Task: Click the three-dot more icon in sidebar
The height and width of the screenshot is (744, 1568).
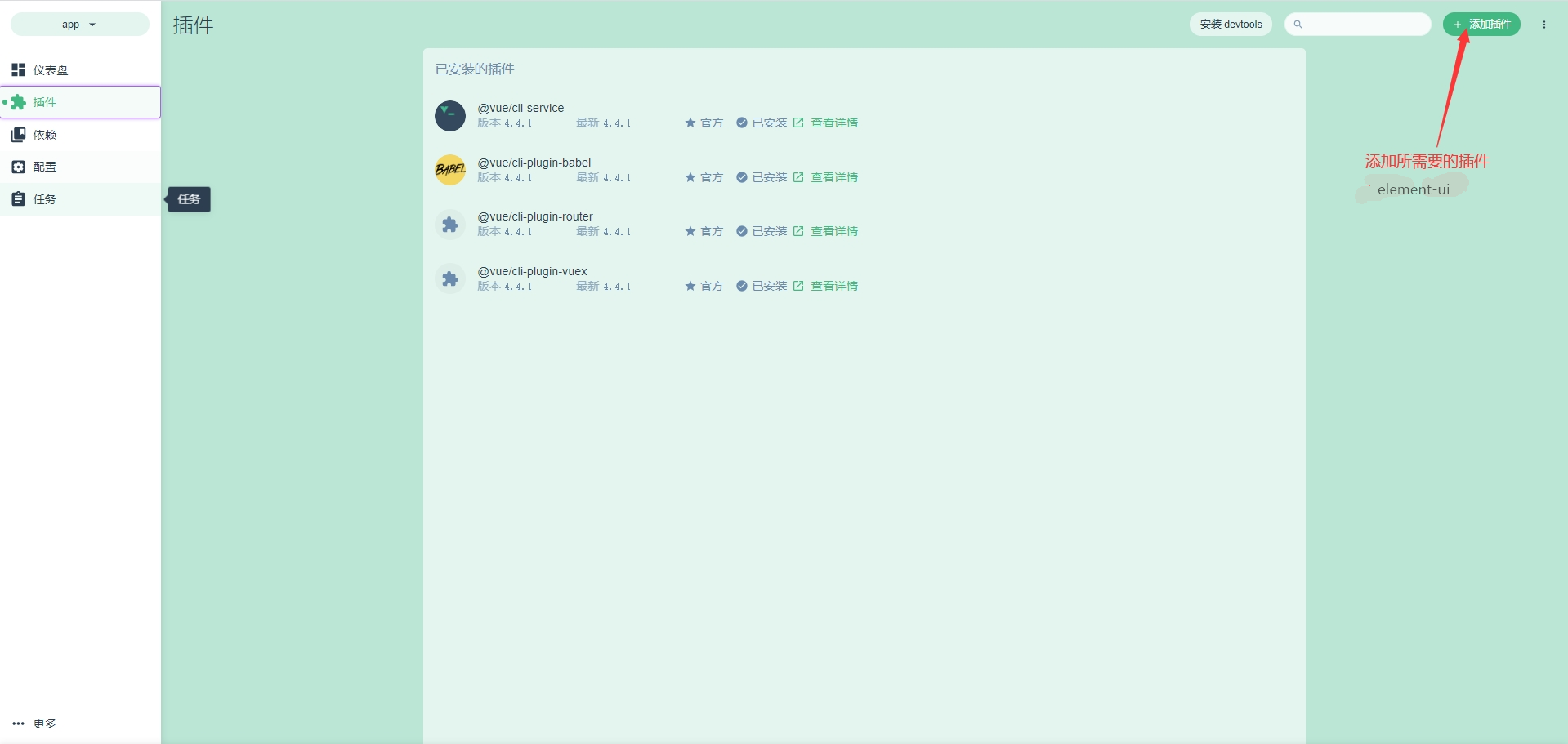Action: [18, 724]
